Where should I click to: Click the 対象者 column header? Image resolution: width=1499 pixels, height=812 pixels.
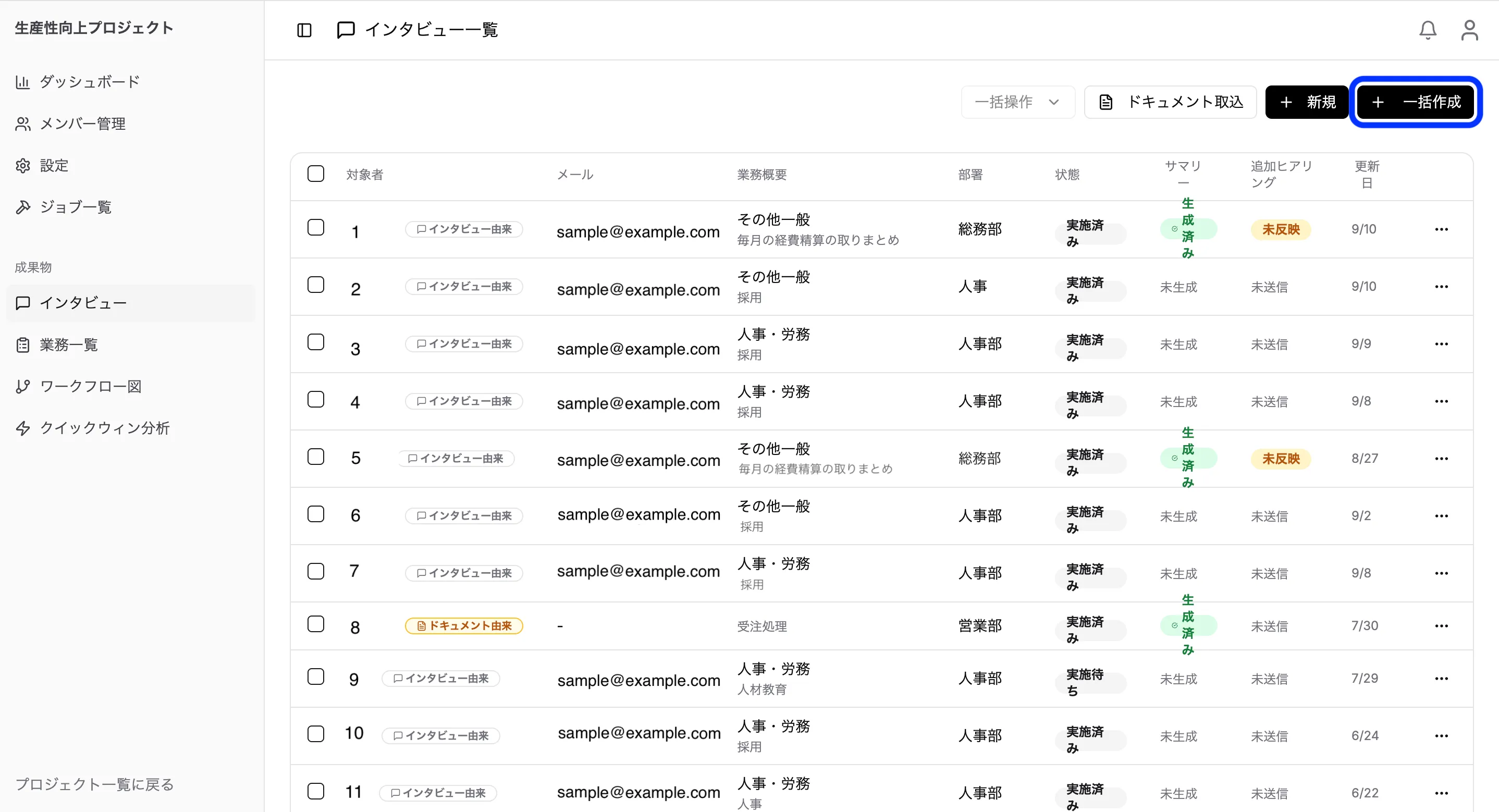pyautogui.click(x=365, y=174)
